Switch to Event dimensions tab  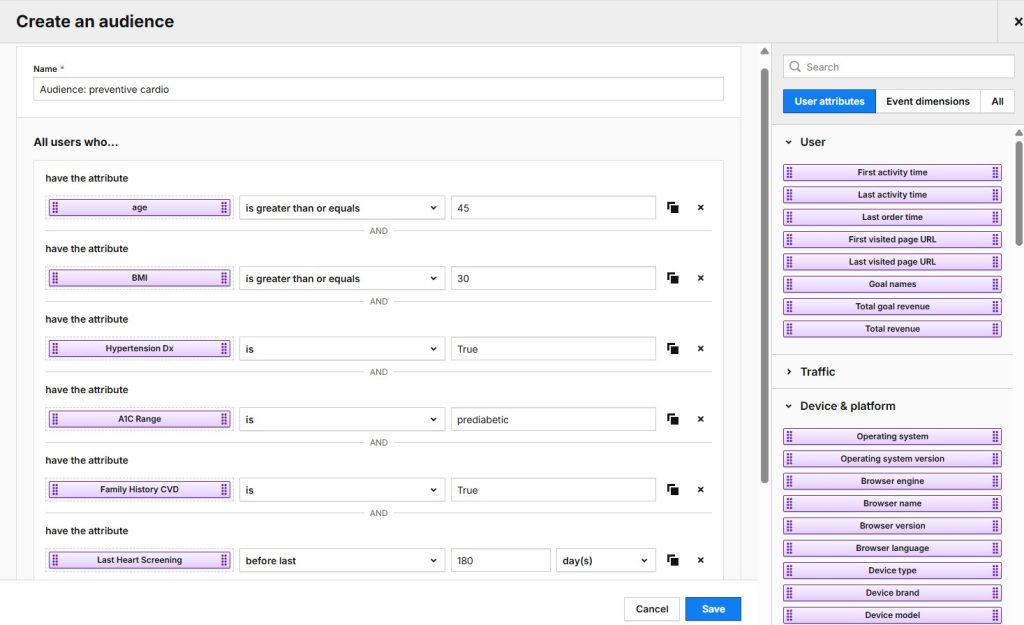tap(927, 101)
